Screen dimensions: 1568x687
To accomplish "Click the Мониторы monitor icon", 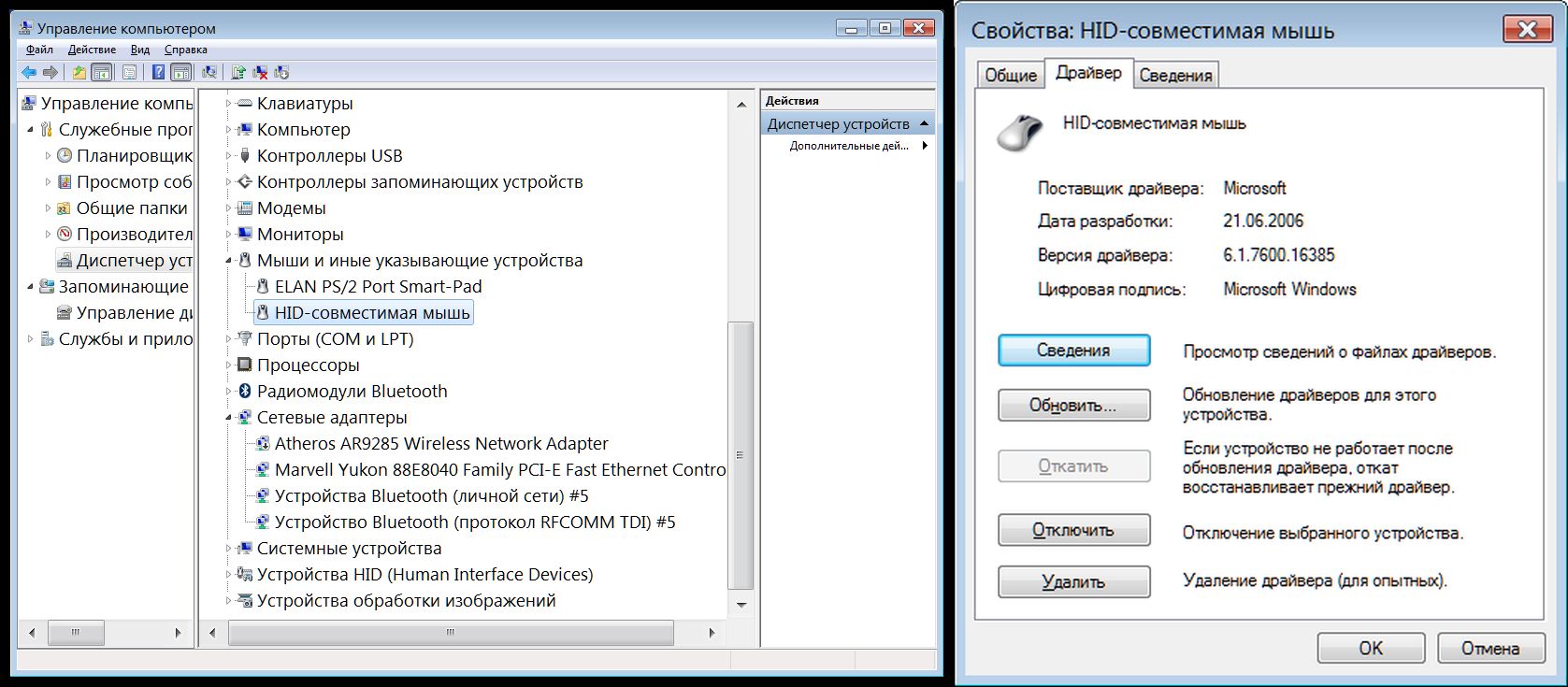I will click(245, 235).
